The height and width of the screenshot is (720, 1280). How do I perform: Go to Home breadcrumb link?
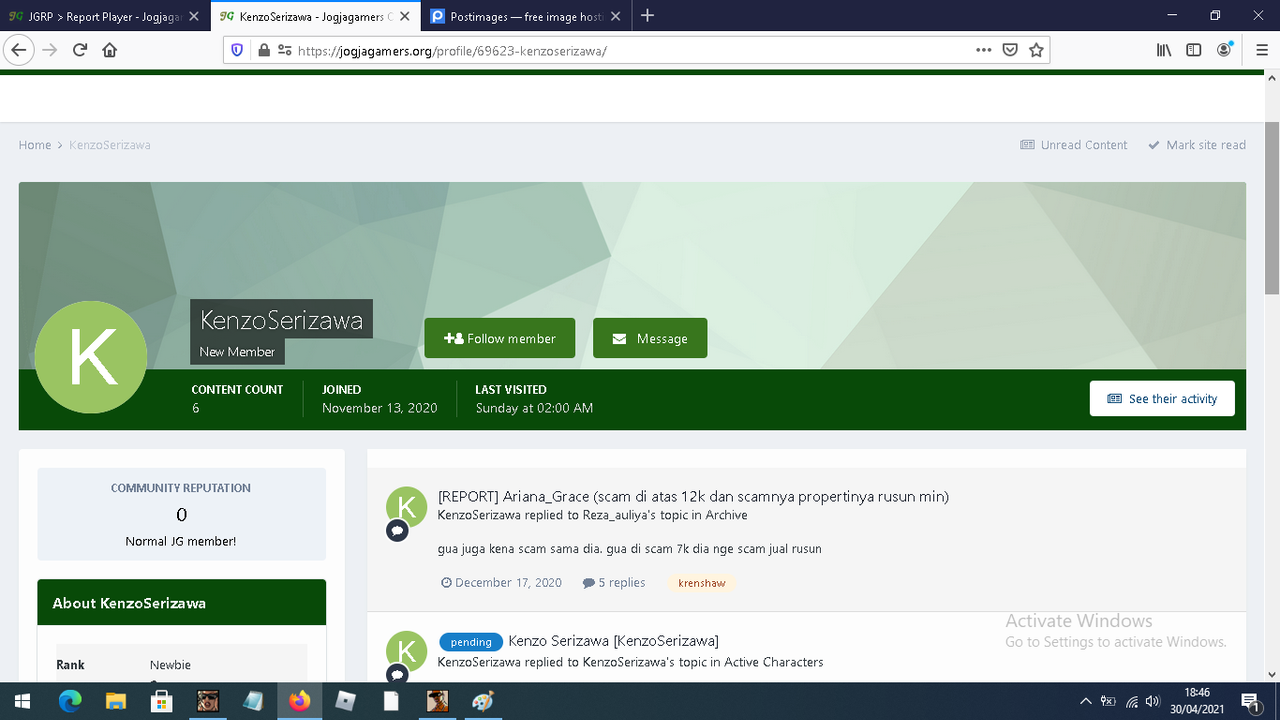click(x=34, y=145)
